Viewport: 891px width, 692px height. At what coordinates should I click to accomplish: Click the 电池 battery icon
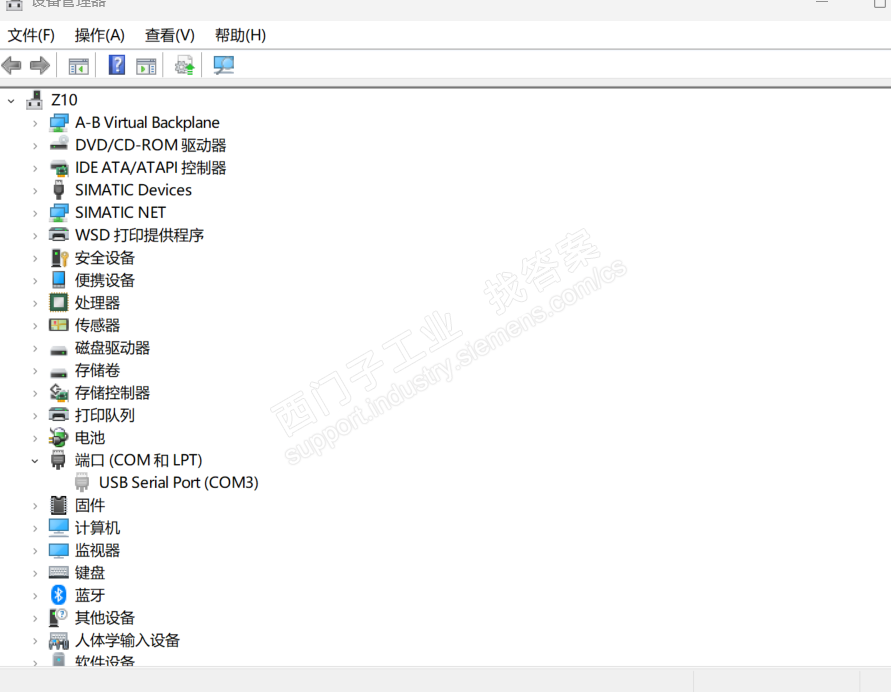(x=59, y=437)
